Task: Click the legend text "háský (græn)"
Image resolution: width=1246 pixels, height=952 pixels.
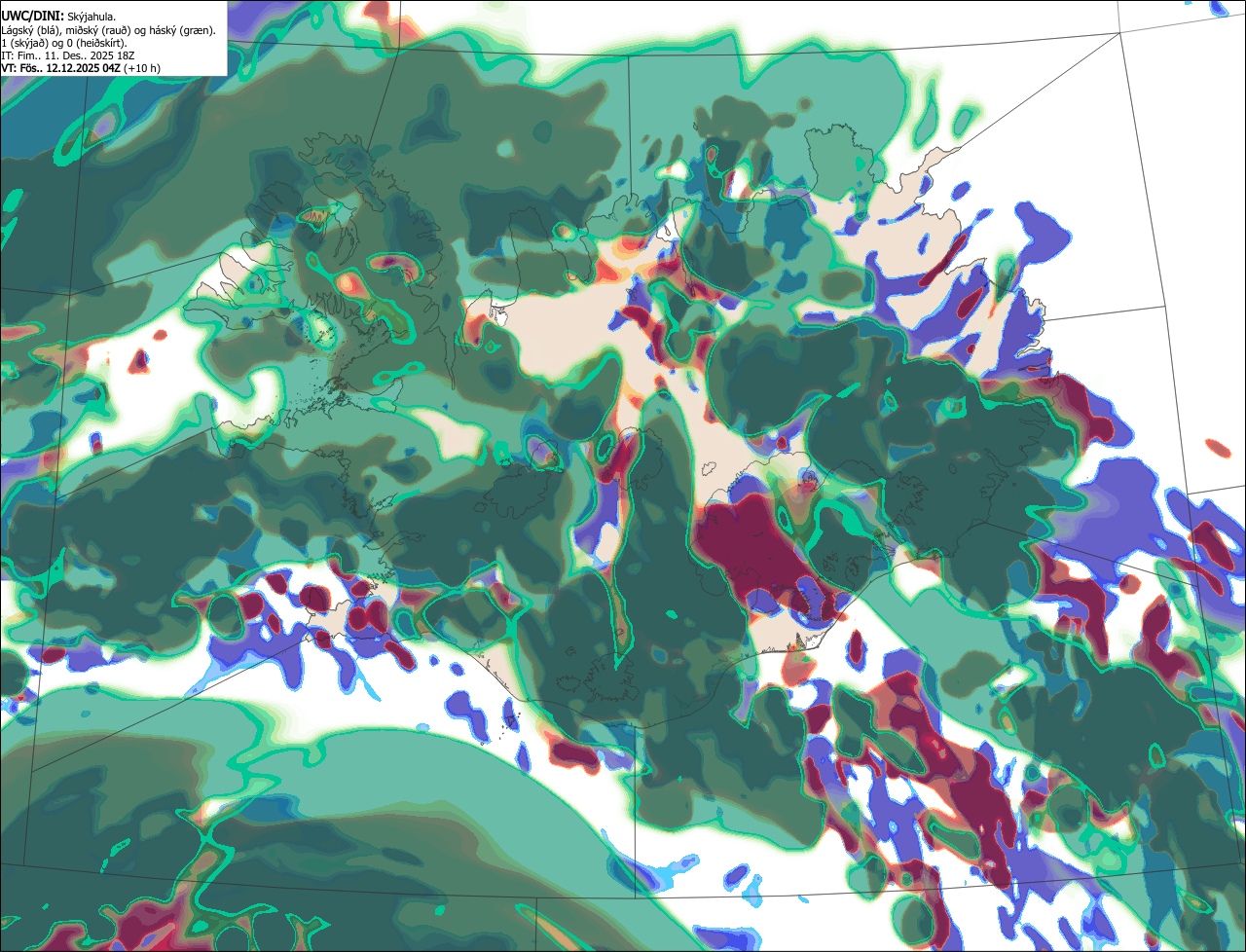Action: 181,30
